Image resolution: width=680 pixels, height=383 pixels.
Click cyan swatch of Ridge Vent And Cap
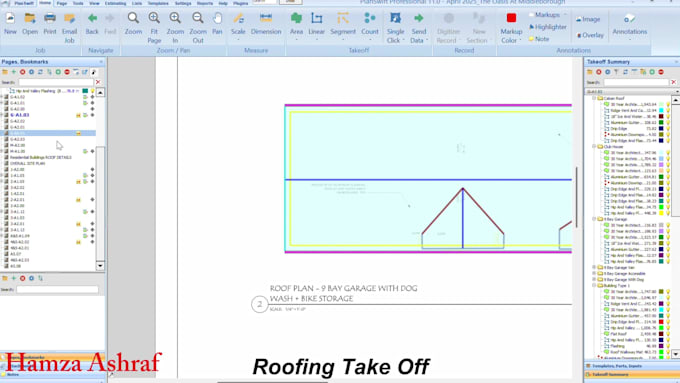(x=661, y=111)
